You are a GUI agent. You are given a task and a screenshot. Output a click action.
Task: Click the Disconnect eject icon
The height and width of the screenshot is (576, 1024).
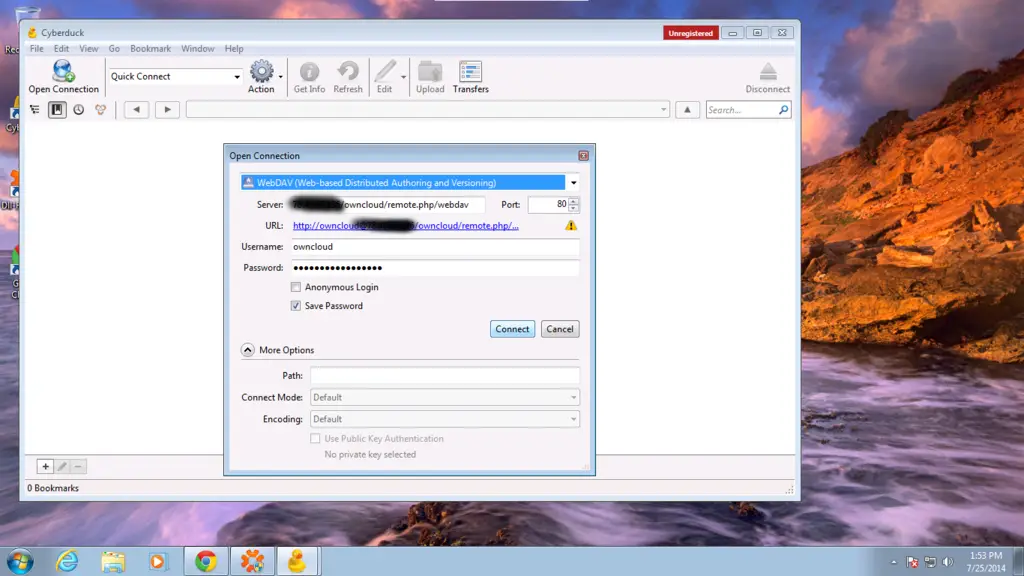tap(767, 76)
